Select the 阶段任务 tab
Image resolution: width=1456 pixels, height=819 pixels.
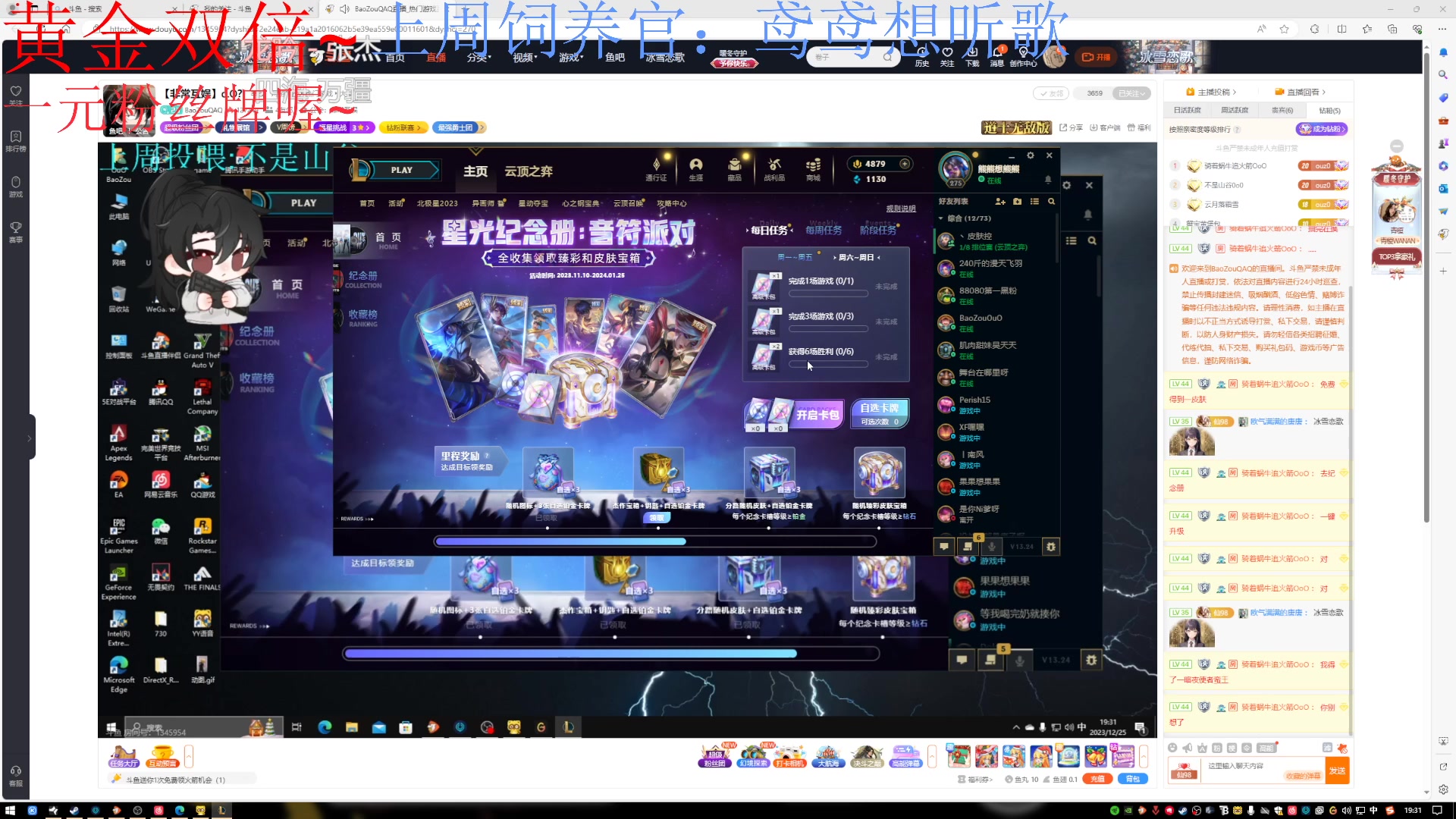tap(878, 230)
